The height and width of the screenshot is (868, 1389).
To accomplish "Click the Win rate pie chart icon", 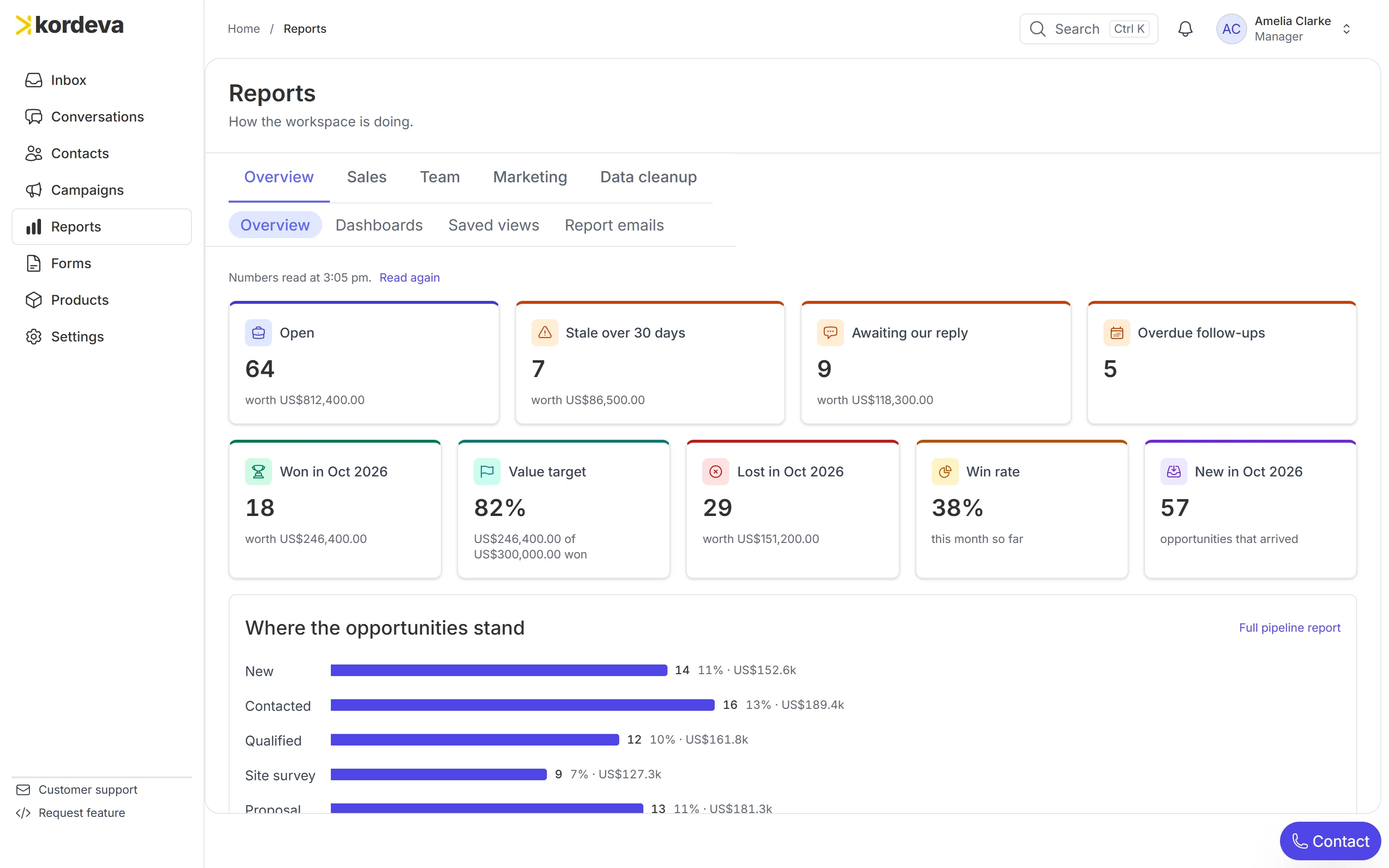I will tap(945, 472).
